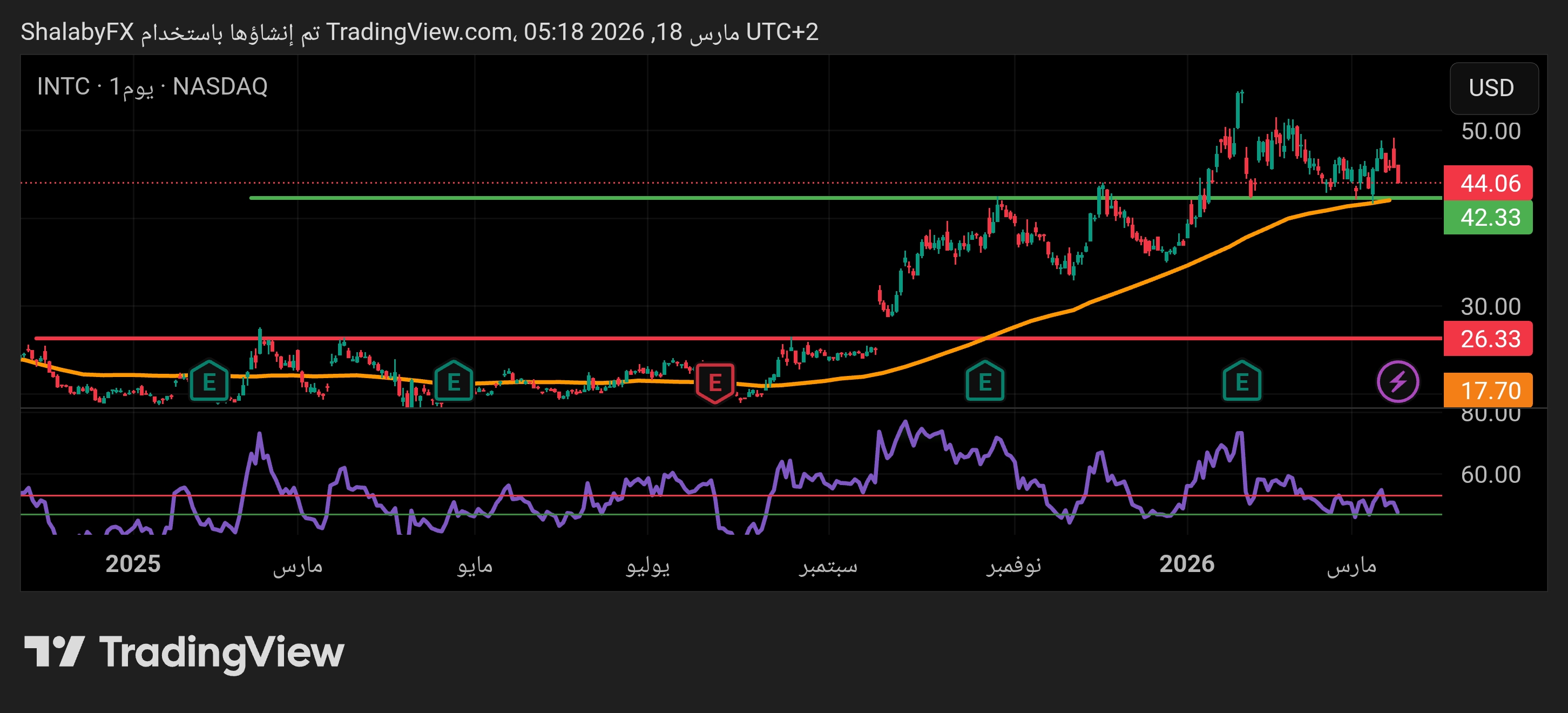Click the orange 17.70 moving average label

pyautogui.click(x=1488, y=391)
